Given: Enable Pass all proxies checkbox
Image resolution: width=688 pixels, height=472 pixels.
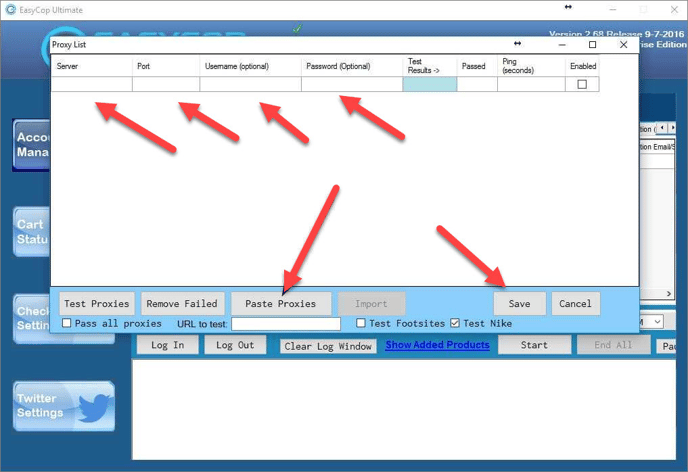Looking at the screenshot, I should [67, 323].
